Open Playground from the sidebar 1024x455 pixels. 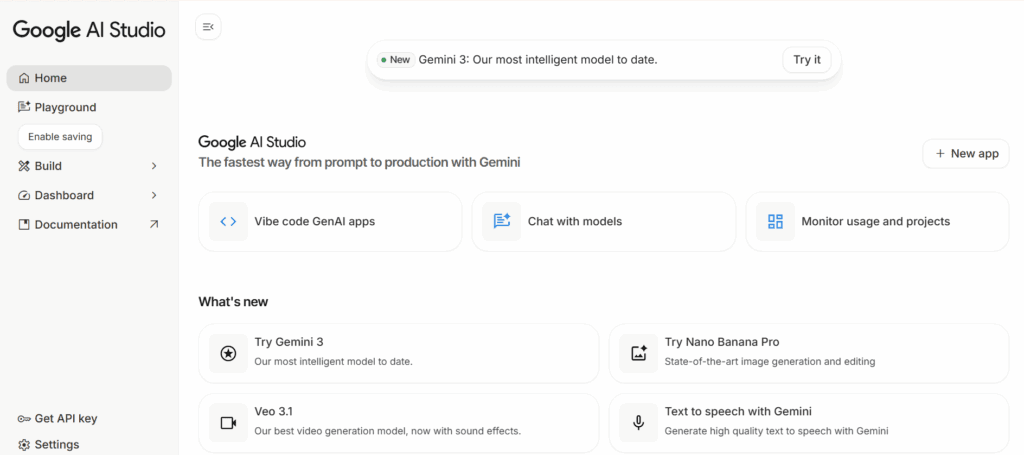coord(89,107)
